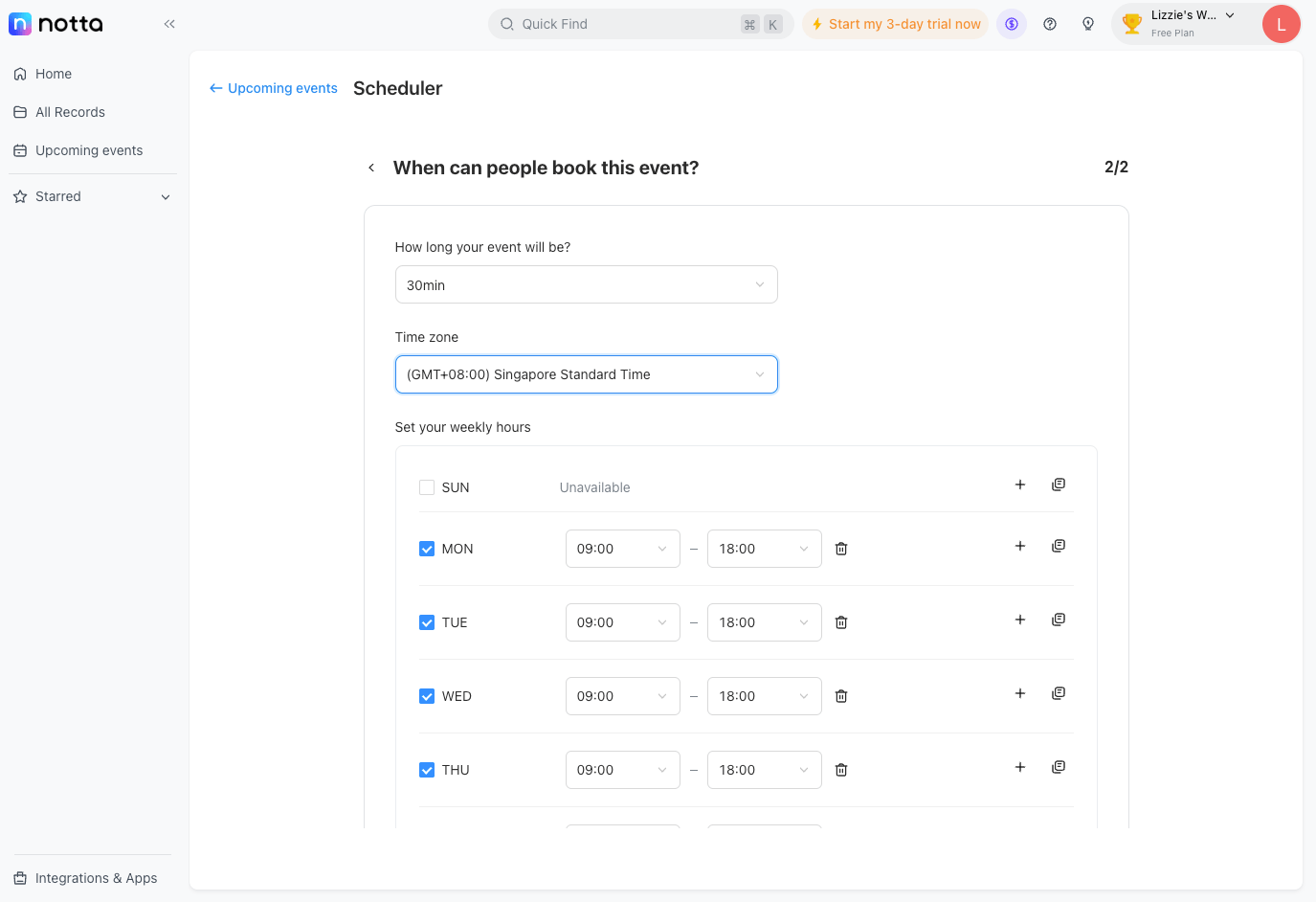Uncheck the TUE availability checkbox

pyautogui.click(x=427, y=622)
